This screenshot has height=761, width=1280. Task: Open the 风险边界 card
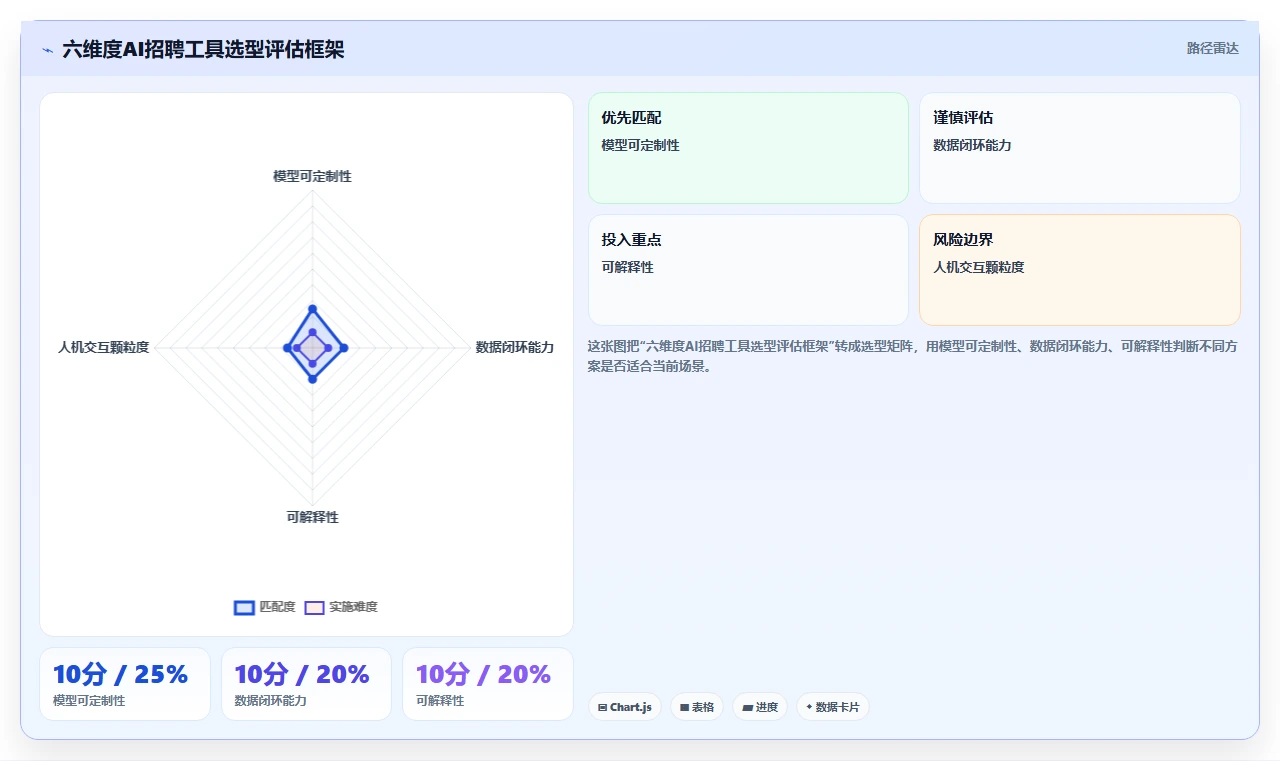[1080, 270]
